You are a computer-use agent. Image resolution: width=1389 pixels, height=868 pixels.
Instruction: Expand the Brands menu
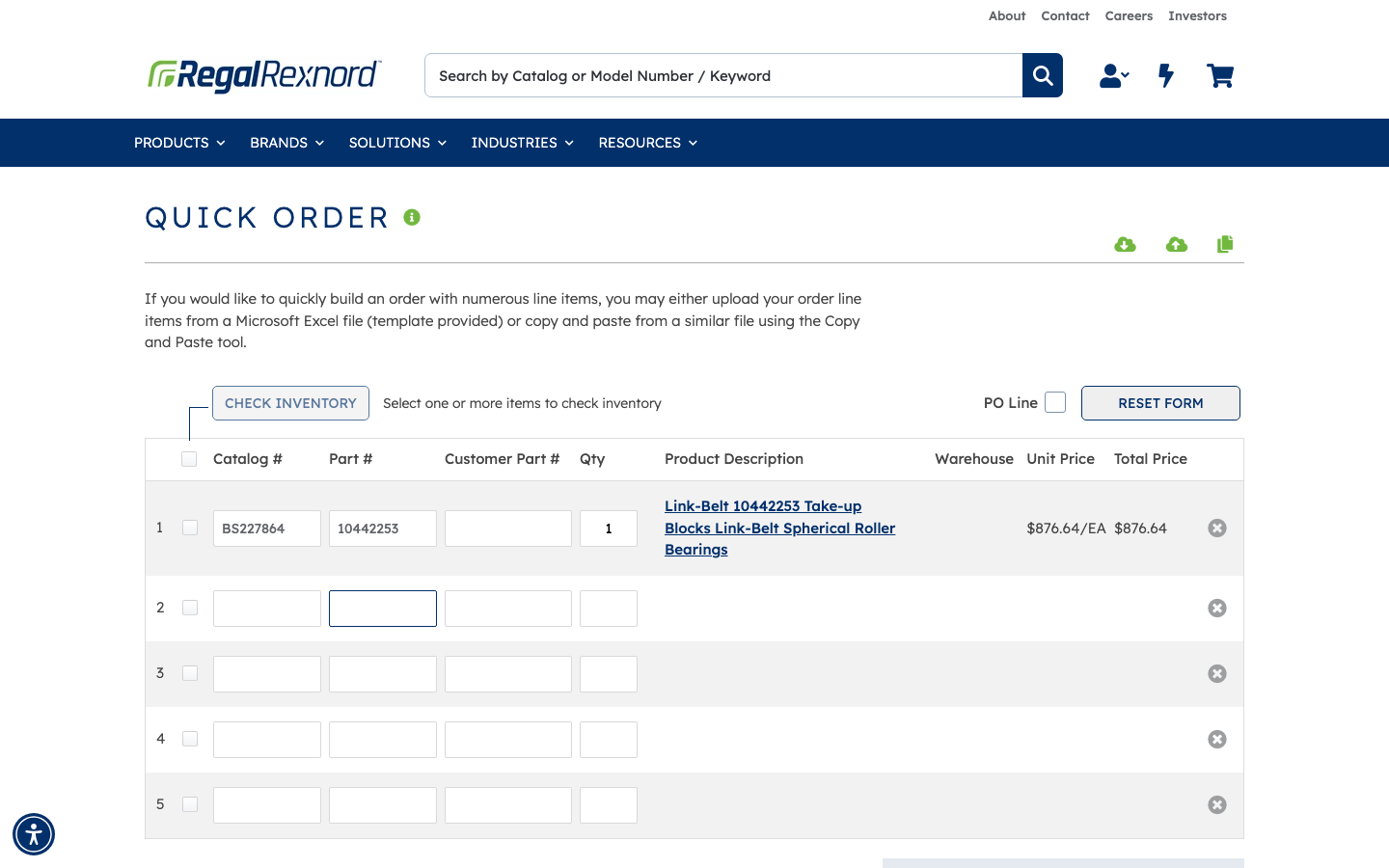286,143
